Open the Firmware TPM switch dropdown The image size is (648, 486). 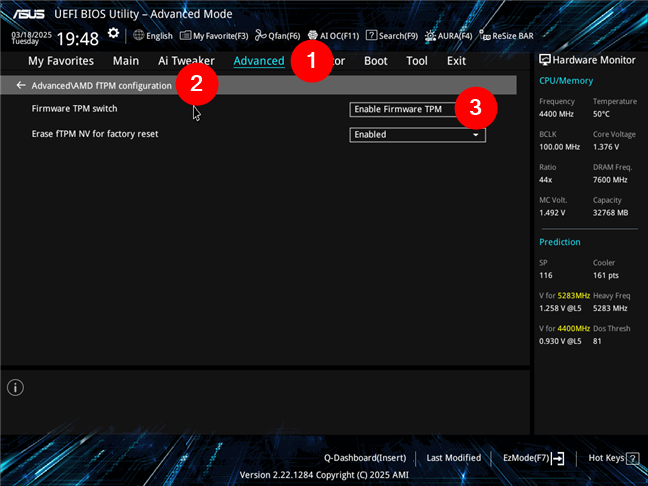pos(417,110)
